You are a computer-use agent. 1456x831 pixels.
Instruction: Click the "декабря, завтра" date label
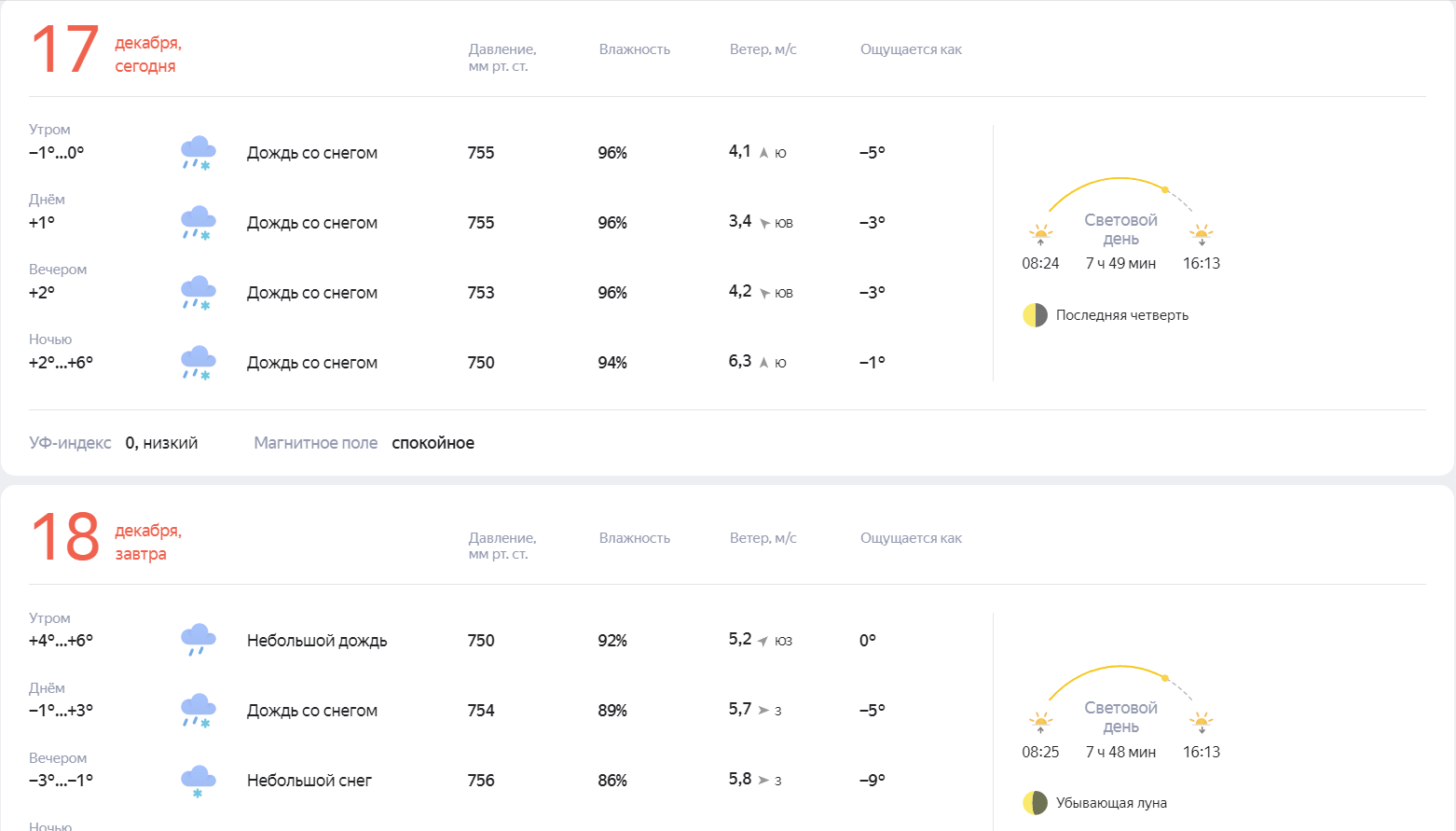point(148,542)
